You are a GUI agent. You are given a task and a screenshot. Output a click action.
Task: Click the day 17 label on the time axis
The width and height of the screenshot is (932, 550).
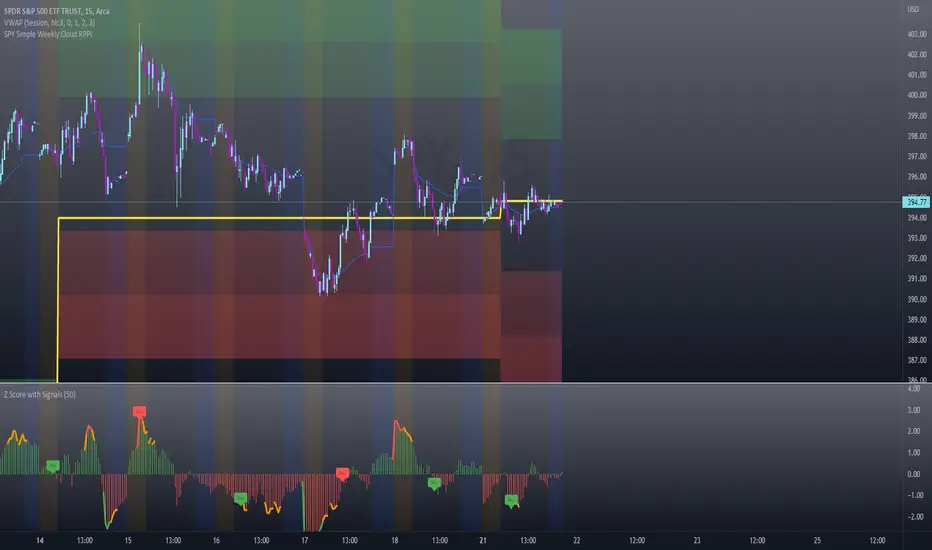click(x=304, y=540)
